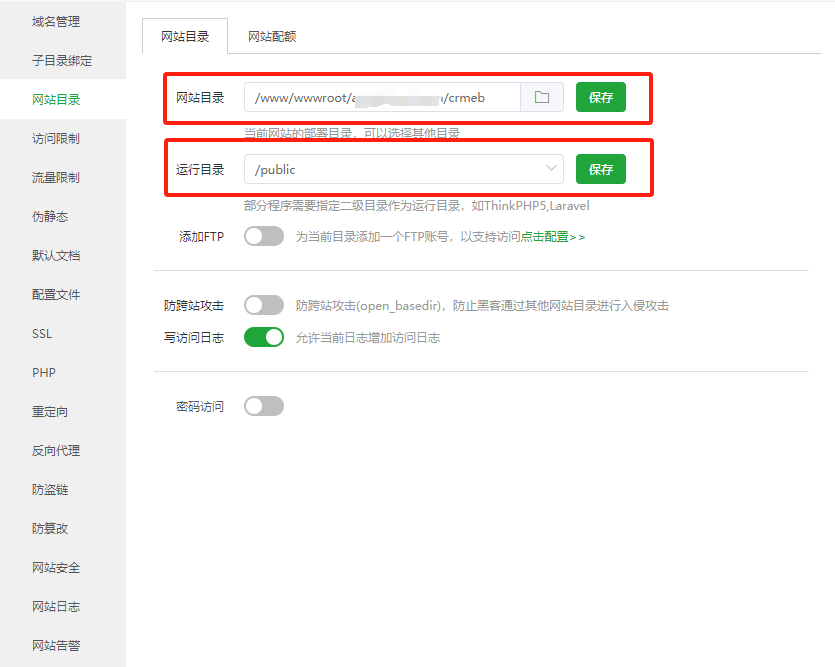
Task: Toggle the 添加FTP switch
Action: (x=264, y=237)
